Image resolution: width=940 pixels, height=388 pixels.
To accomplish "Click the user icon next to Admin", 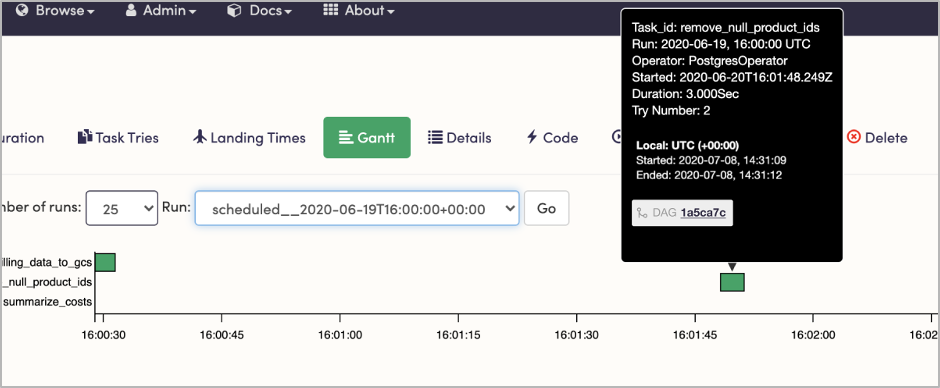I will click(131, 10).
